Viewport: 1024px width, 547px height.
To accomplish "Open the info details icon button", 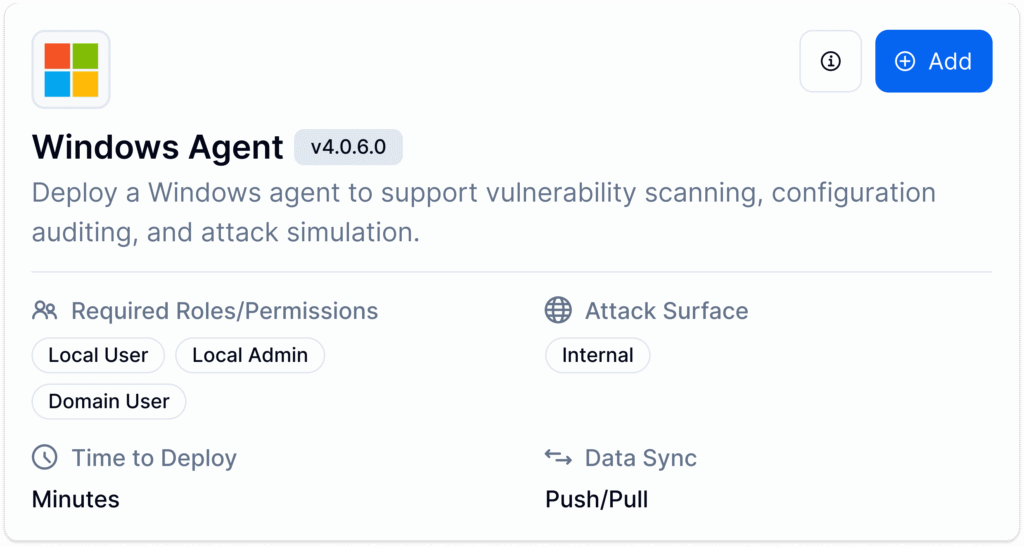I will click(830, 61).
